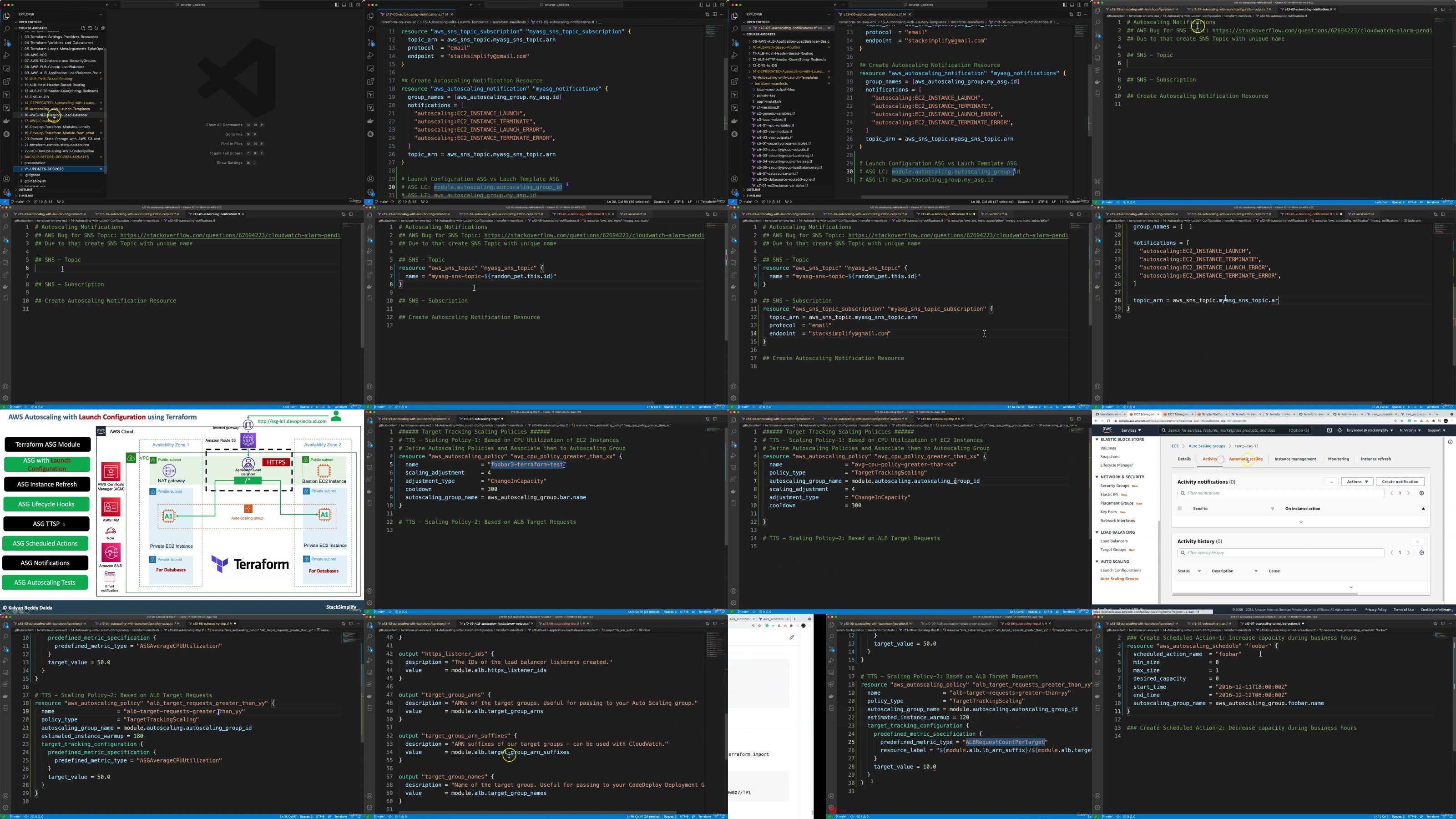The width and height of the screenshot is (1456, 819).
Task: Click the Create notification button
Action: pos(1400,481)
